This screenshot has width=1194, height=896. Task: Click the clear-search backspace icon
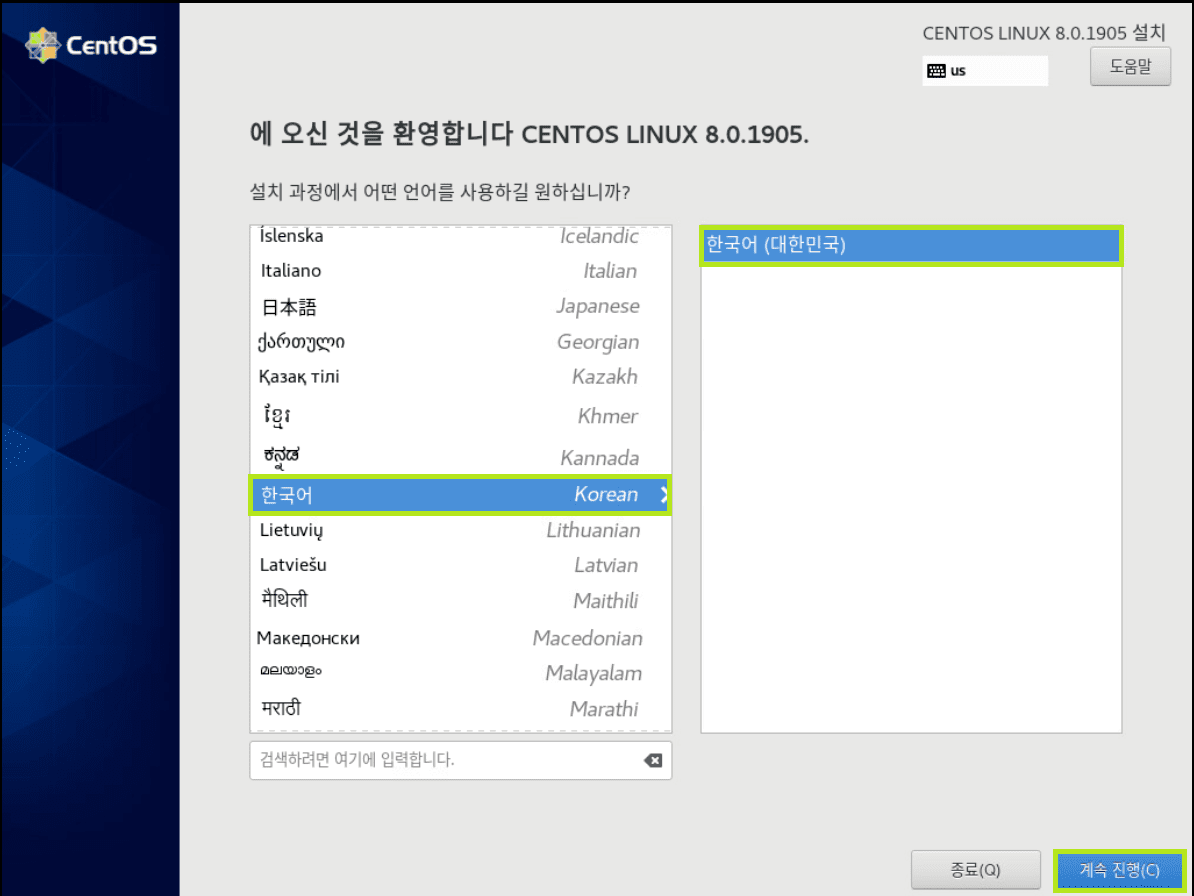653,760
